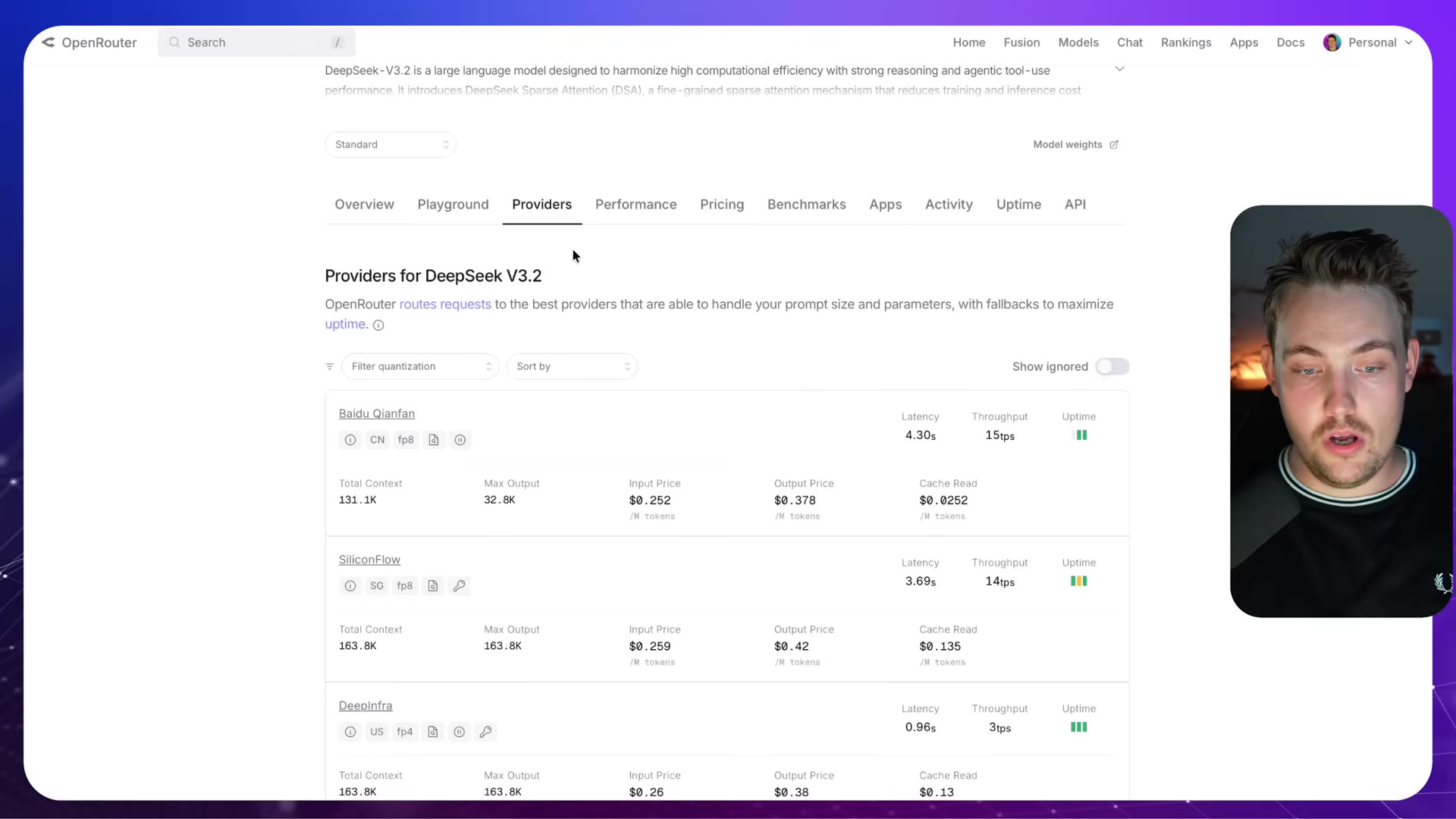
Task: Toggle the Show ignored switch
Action: (x=1112, y=367)
